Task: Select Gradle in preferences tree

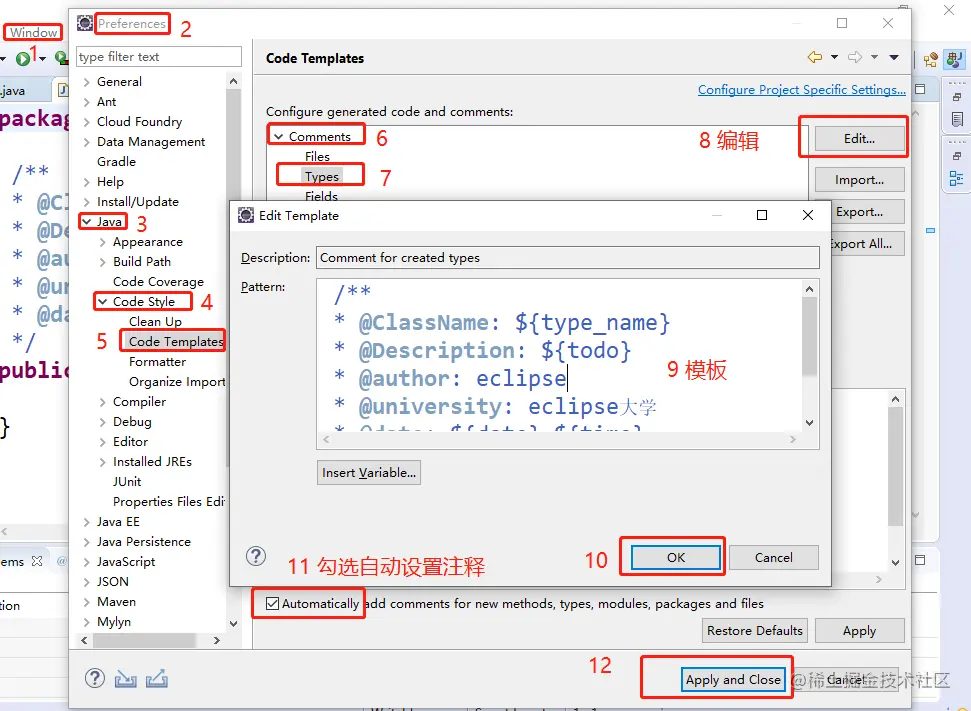Action: pyautogui.click(x=116, y=162)
